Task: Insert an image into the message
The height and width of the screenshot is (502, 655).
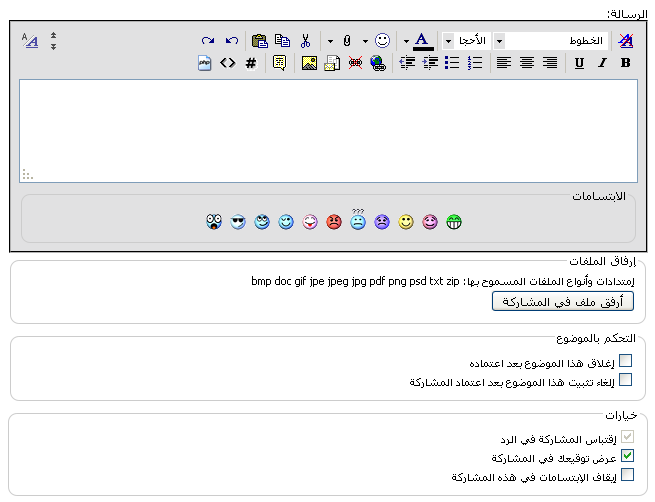Action: pyautogui.click(x=309, y=63)
